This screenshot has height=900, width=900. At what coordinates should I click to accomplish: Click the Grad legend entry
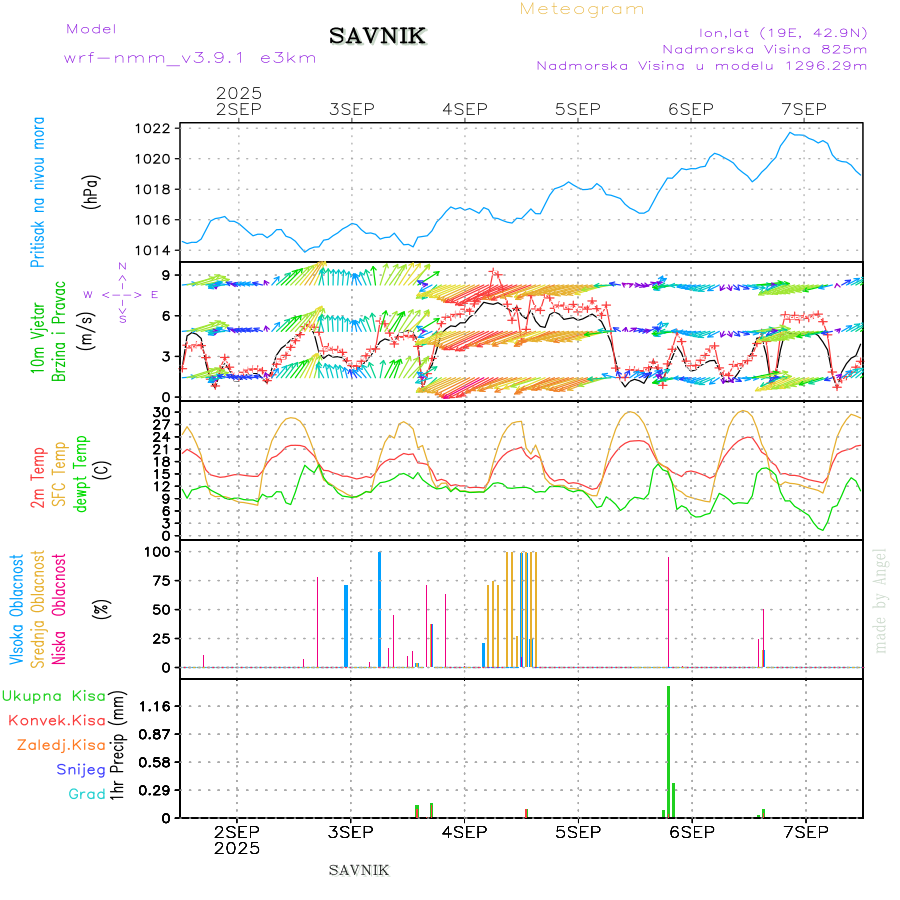[x=86, y=794]
